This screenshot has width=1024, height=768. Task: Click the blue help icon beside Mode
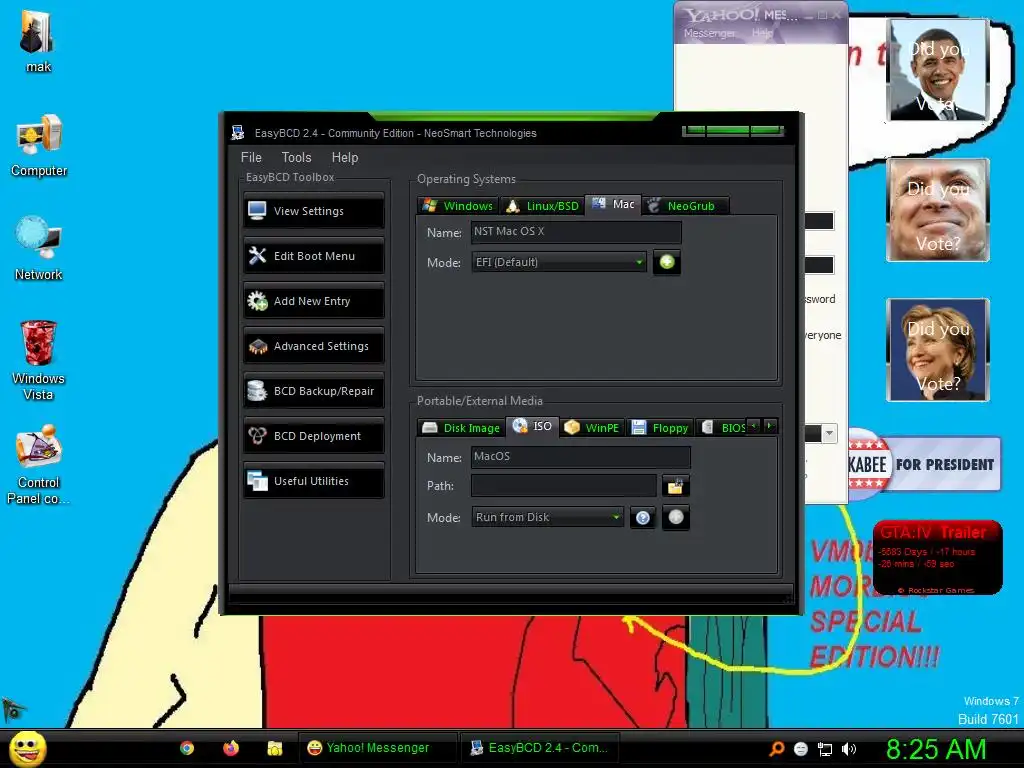coord(643,518)
